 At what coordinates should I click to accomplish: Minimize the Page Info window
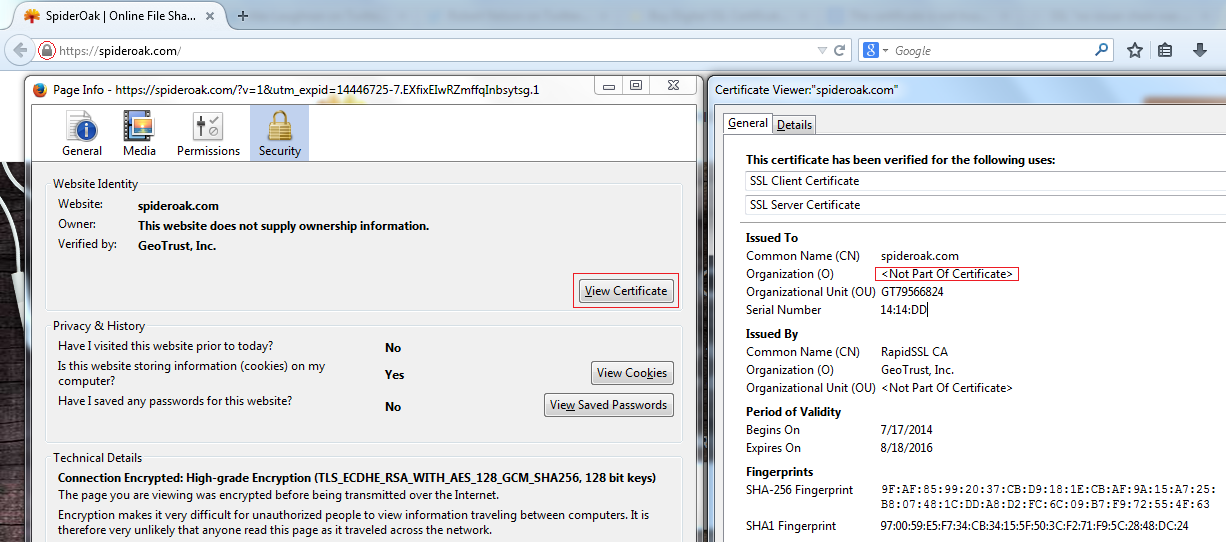pyautogui.click(x=610, y=86)
